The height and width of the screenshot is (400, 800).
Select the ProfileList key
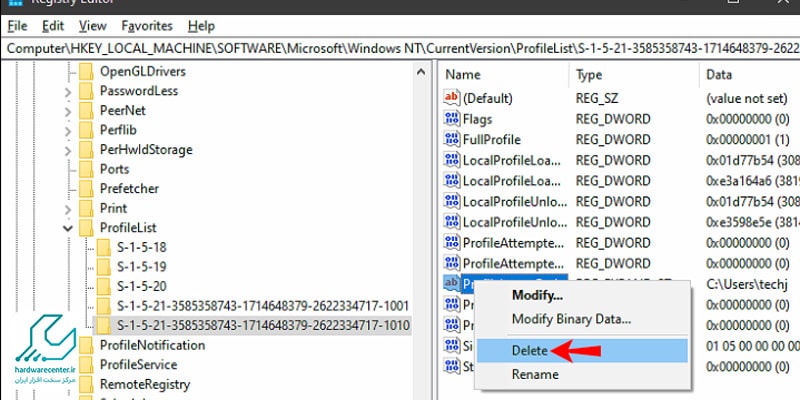(128, 228)
